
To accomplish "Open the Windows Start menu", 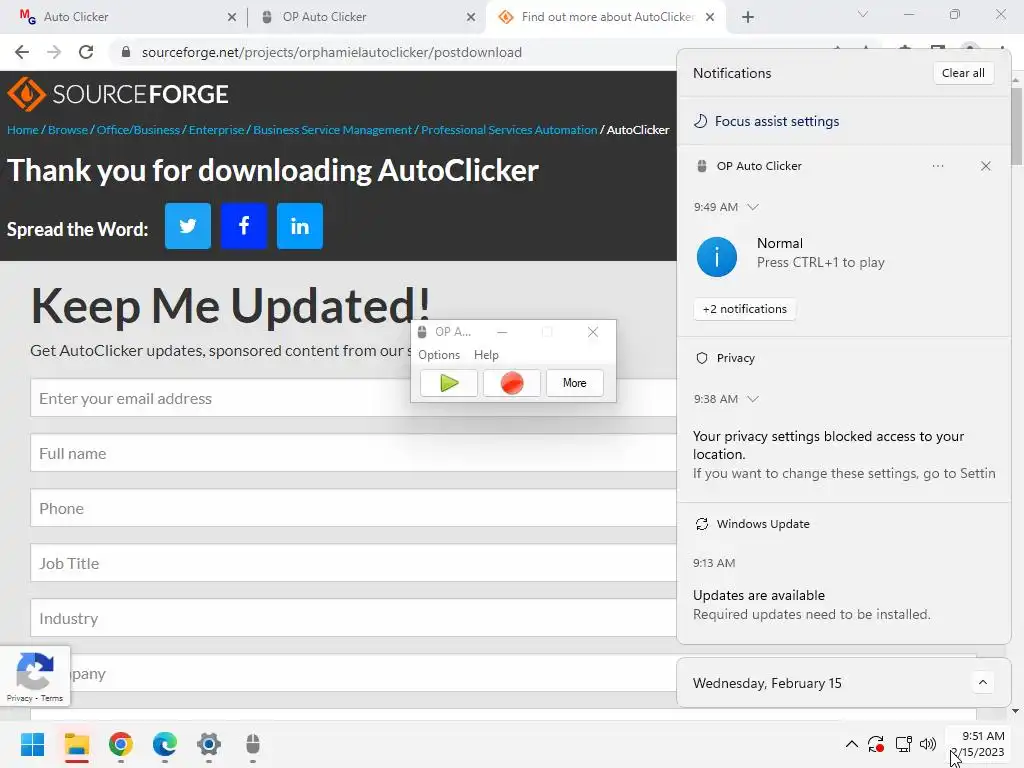I will (33, 744).
